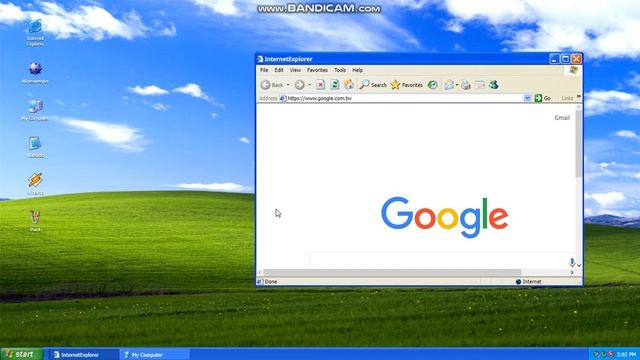This screenshot has width=640, height=360.
Task: Open the Favorites menu in the menu bar
Action: point(317,70)
